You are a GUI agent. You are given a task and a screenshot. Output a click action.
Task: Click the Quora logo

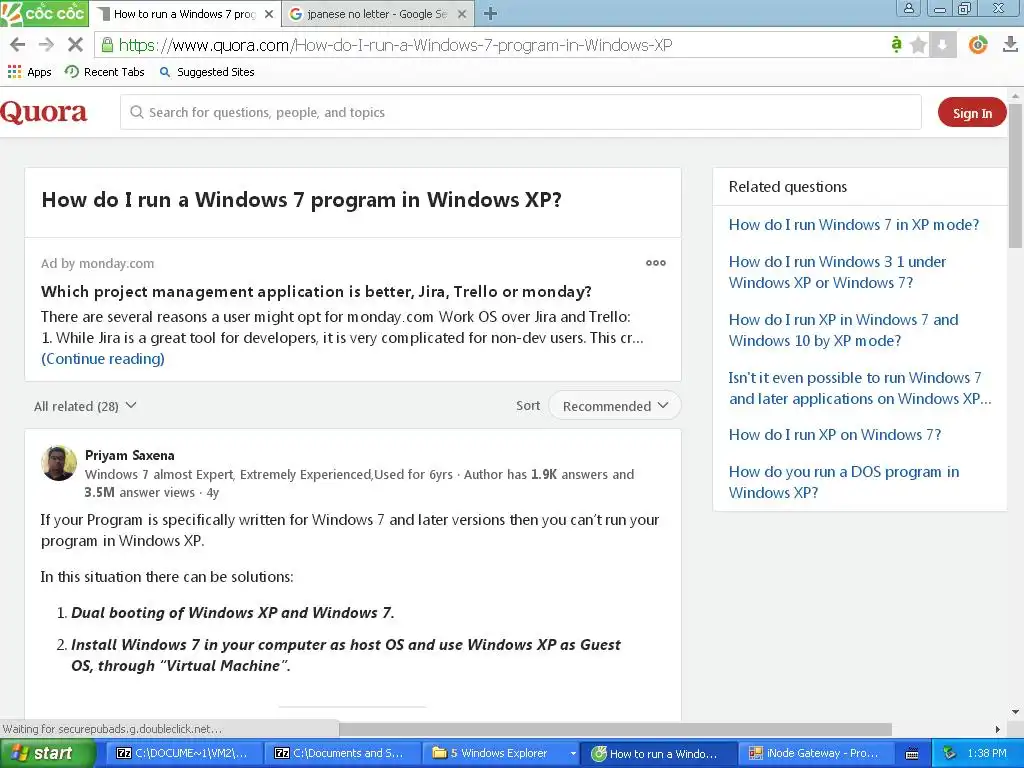(44, 112)
